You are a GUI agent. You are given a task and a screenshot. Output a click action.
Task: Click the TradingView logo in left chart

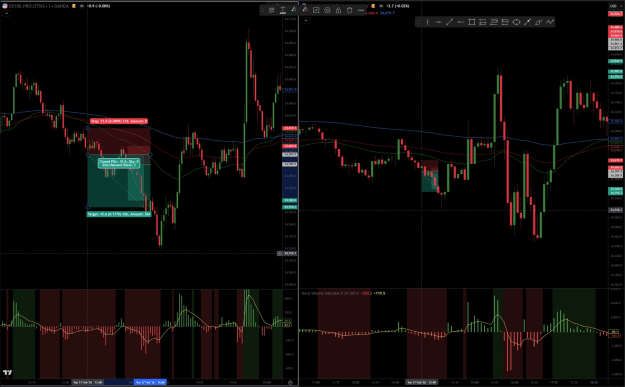pyautogui.click(x=7, y=373)
